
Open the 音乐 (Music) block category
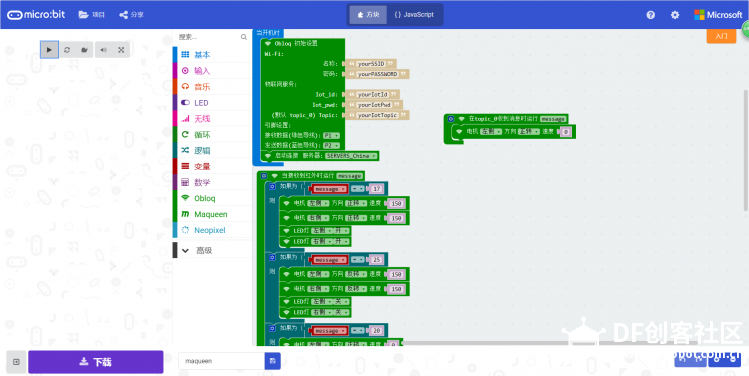point(212,86)
